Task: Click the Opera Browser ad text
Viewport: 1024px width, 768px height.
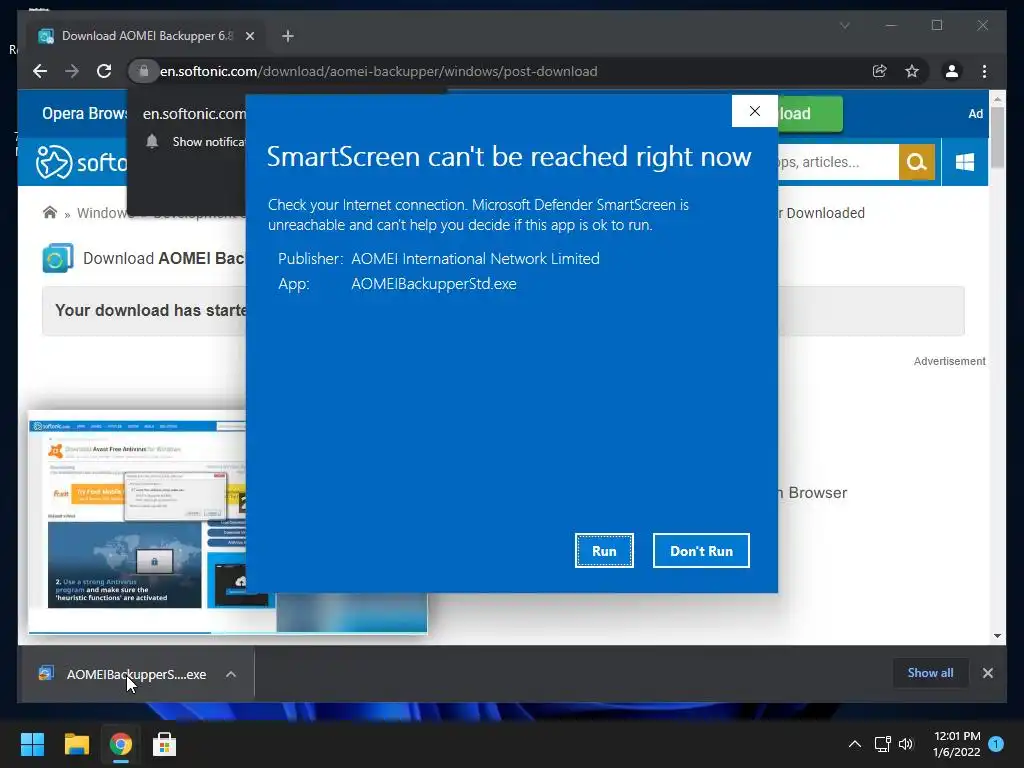Action: tap(85, 114)
